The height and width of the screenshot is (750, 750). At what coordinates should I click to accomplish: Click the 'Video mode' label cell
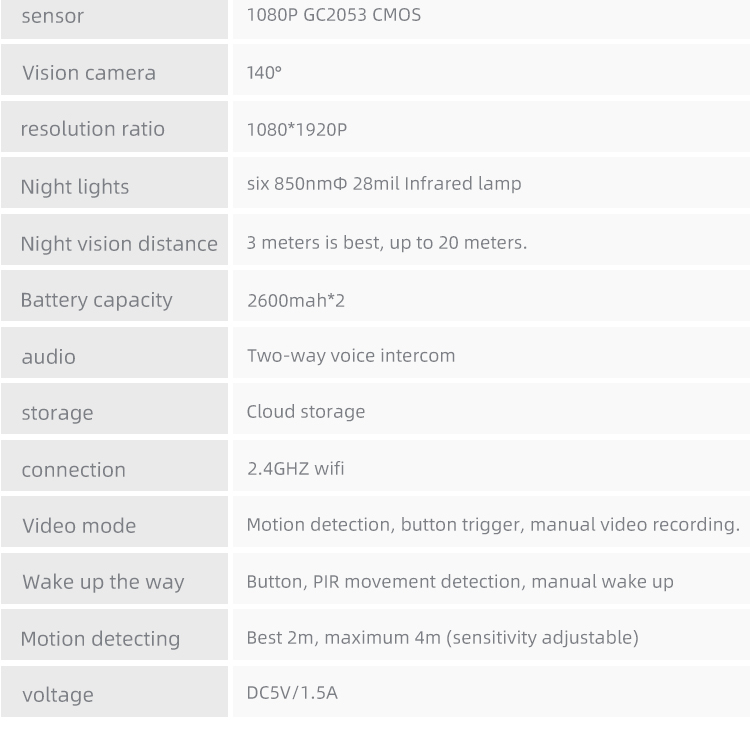(114, 522)
